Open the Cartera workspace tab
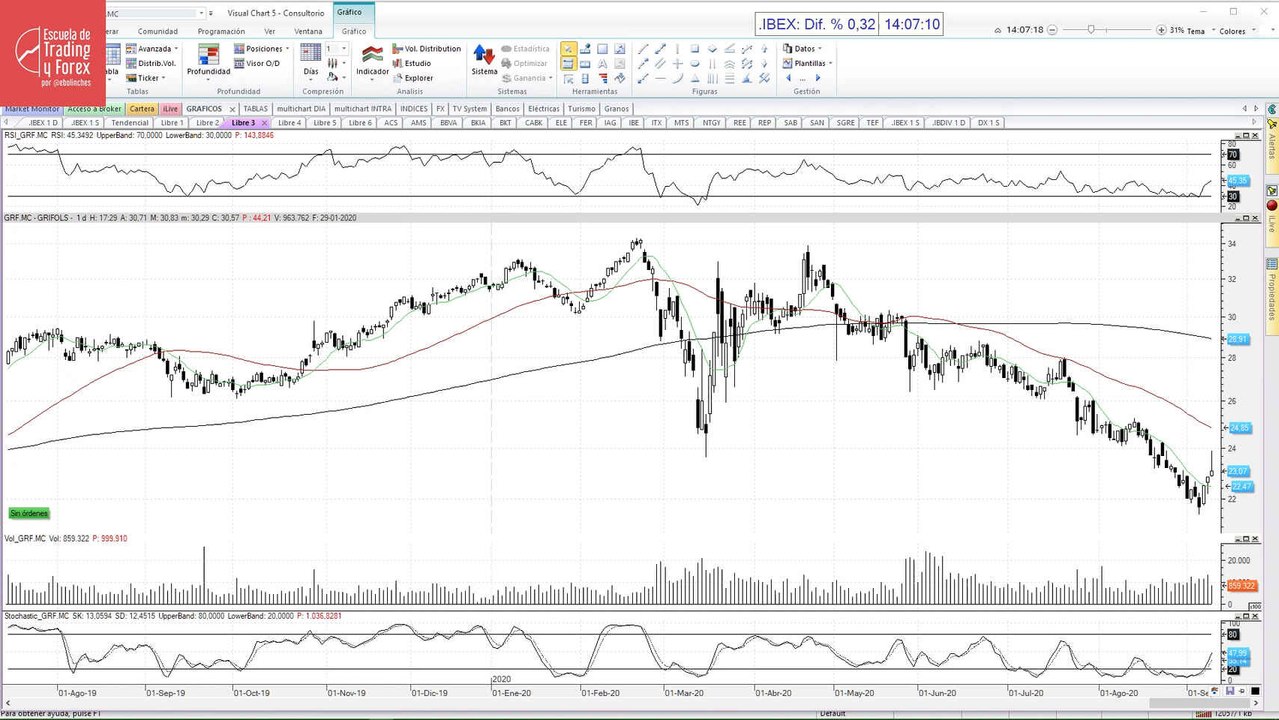Image resolution: width=1279 pixels, height=720 pixels. [x=142, y=108]
